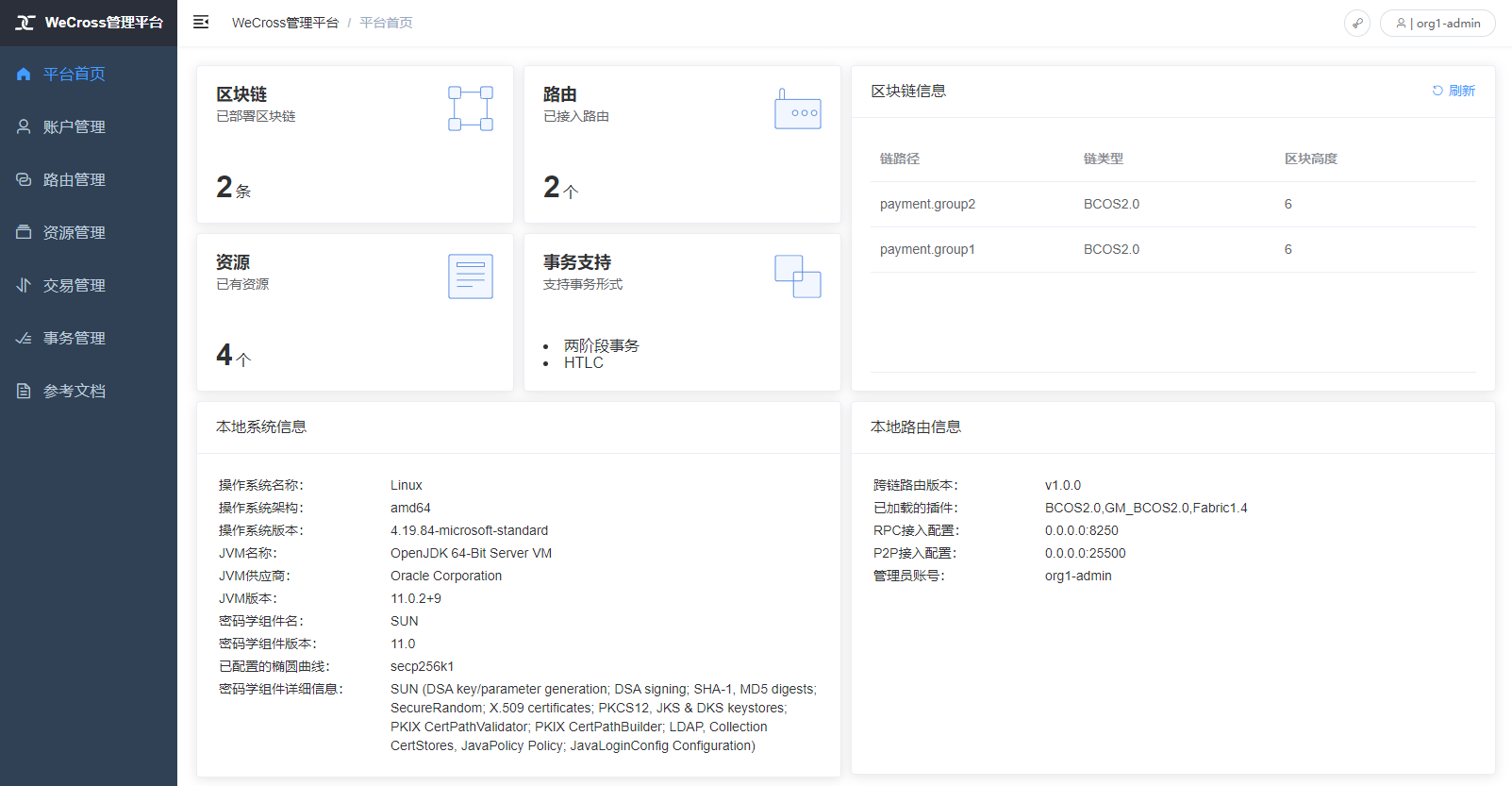Click the 链类型 column header

1104,159
